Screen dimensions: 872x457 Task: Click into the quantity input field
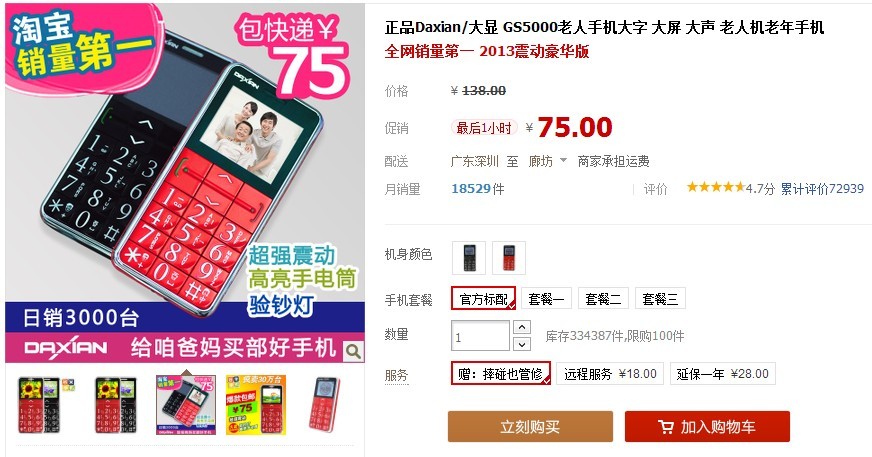click(480, 336)
